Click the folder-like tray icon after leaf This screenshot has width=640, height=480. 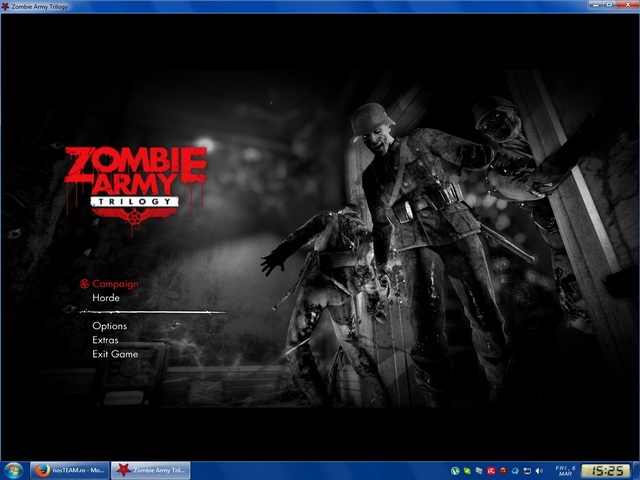(x=479, y=471)
